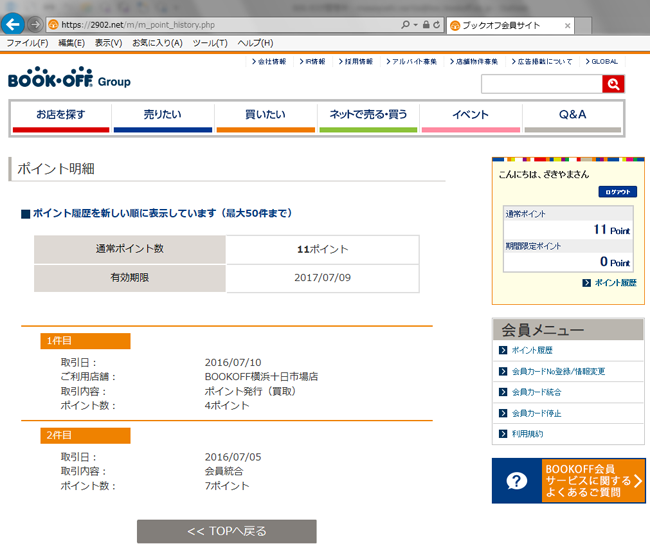Click the ポイント明細 page heading
The height and width of the screenshot is (546, 650).
[56, 169]
